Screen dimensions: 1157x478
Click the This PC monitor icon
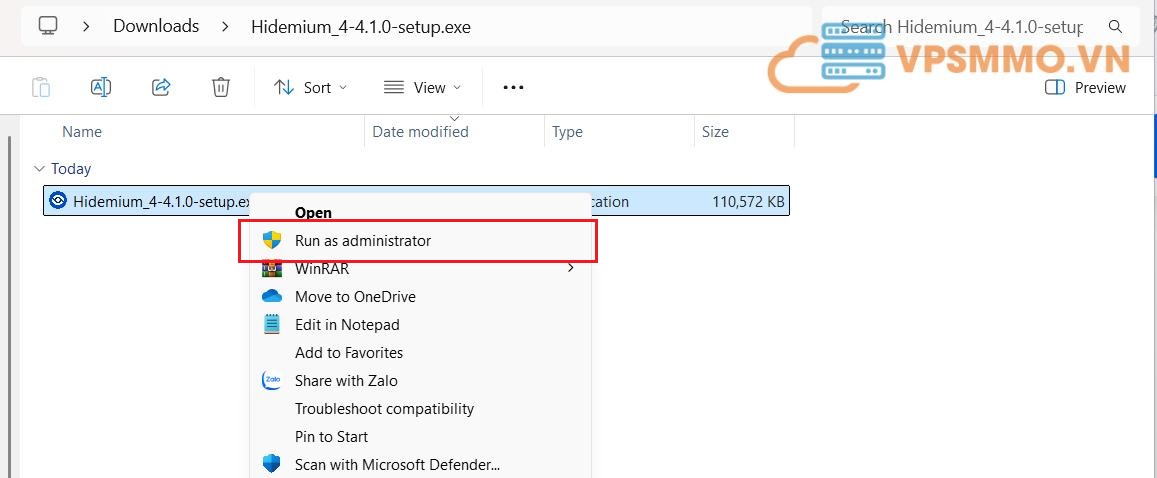coord(47,27)
